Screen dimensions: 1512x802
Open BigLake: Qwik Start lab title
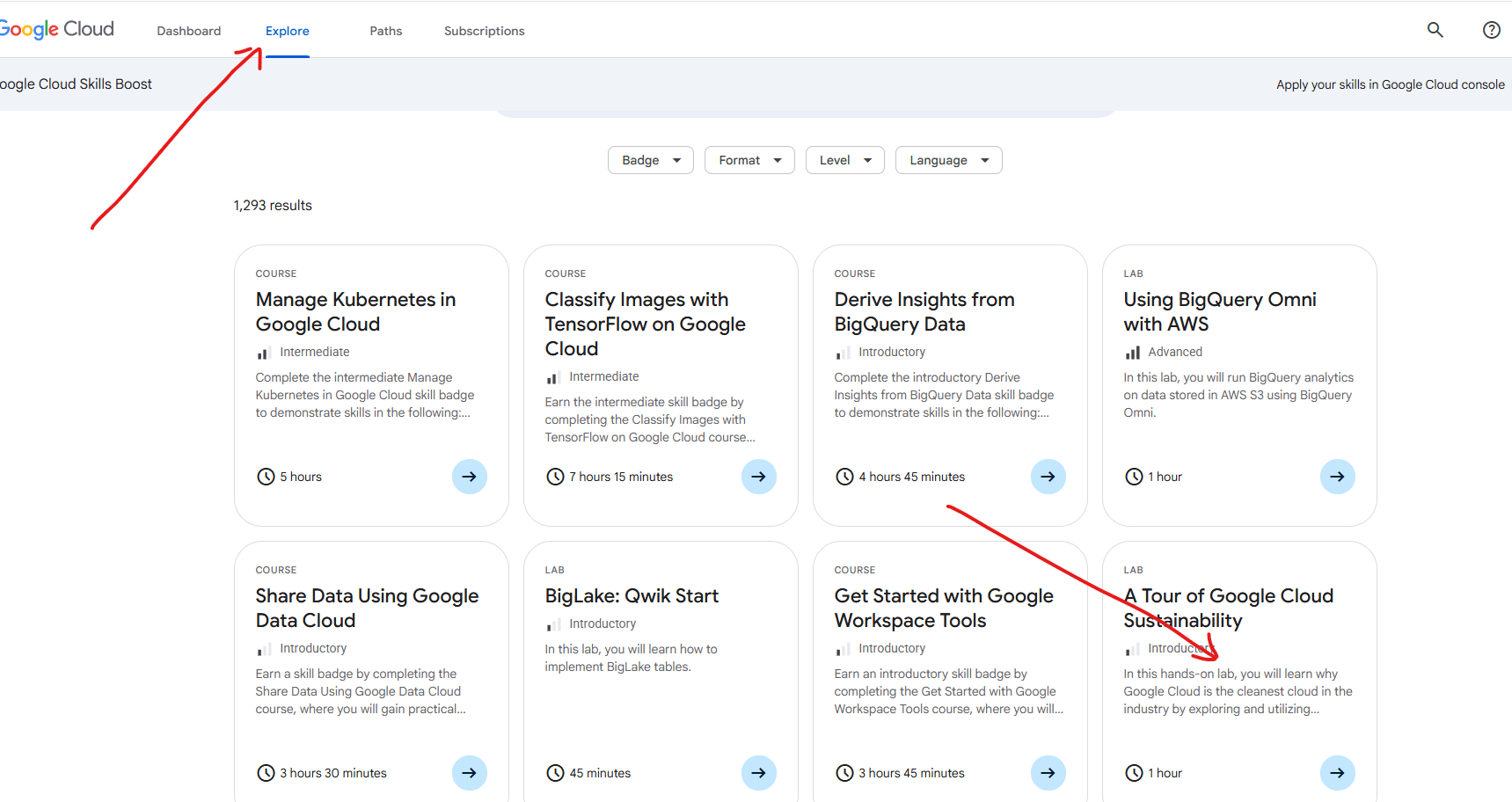coord(632,595)
